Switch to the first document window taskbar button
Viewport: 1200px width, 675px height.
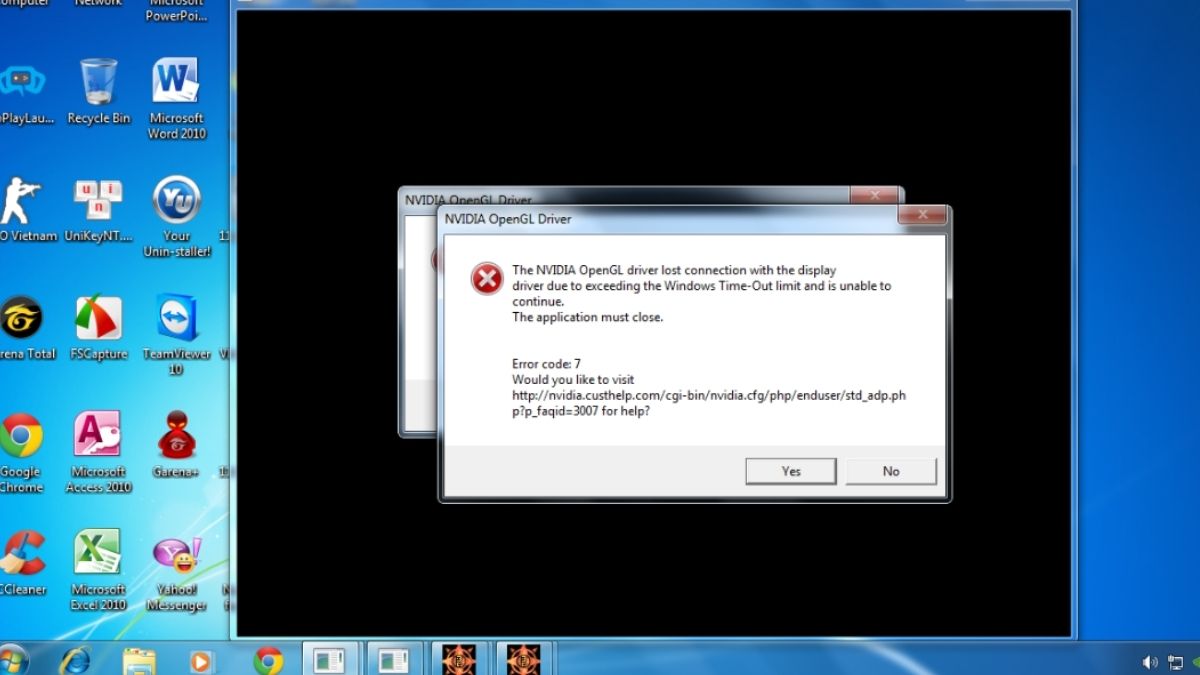pyautogui.click(x=331, y=659)
